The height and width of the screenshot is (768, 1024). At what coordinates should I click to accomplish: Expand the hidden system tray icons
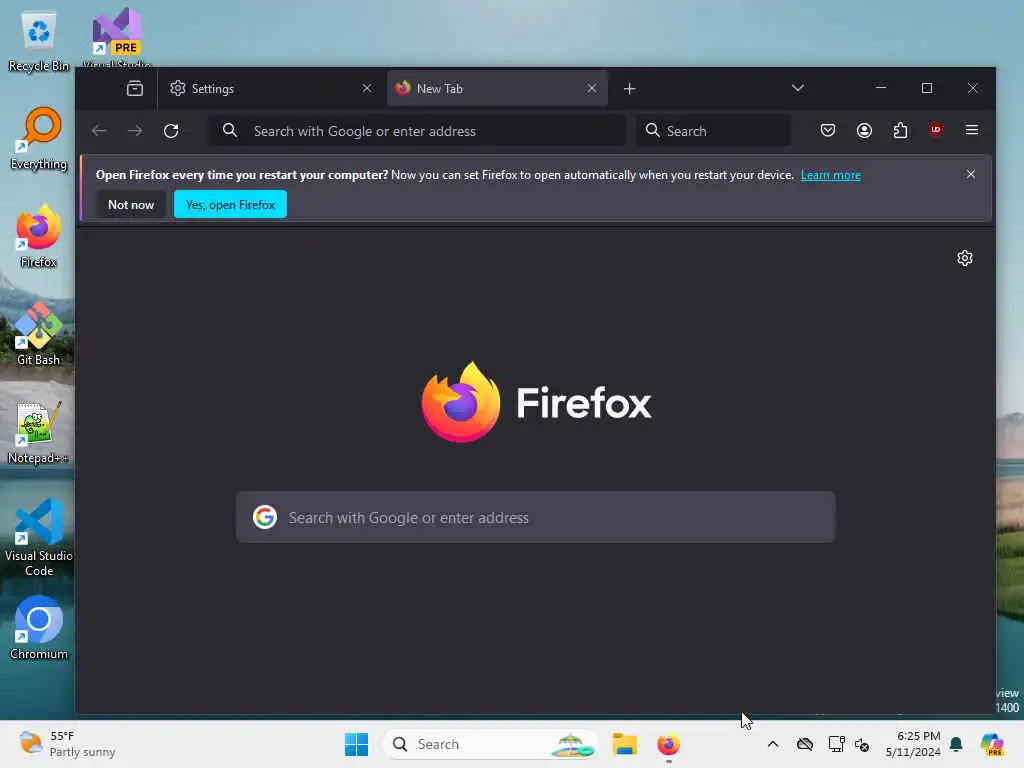pyautogui.click(x=773, y=744)
